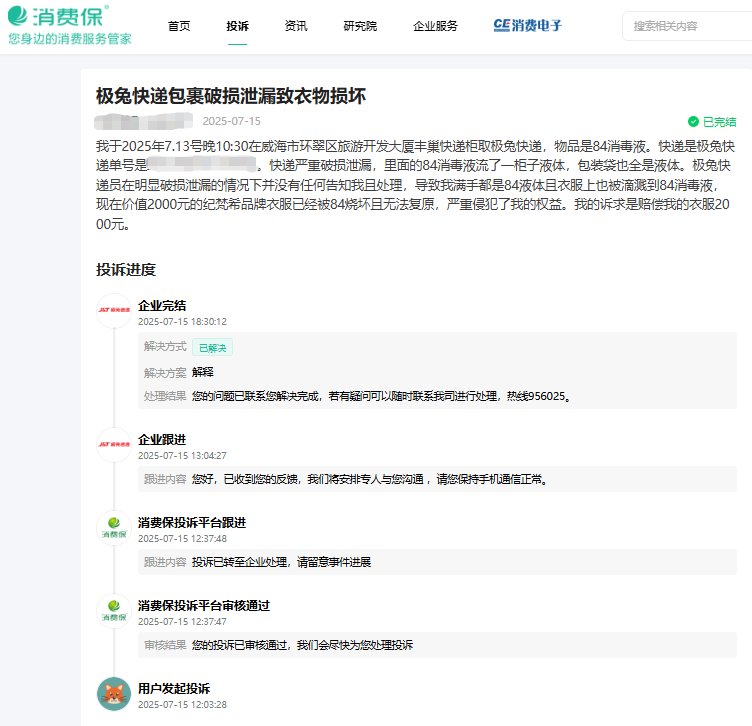Open the 资讯 navigation tab
Screen dimensions: 752x726
(296, 26)
